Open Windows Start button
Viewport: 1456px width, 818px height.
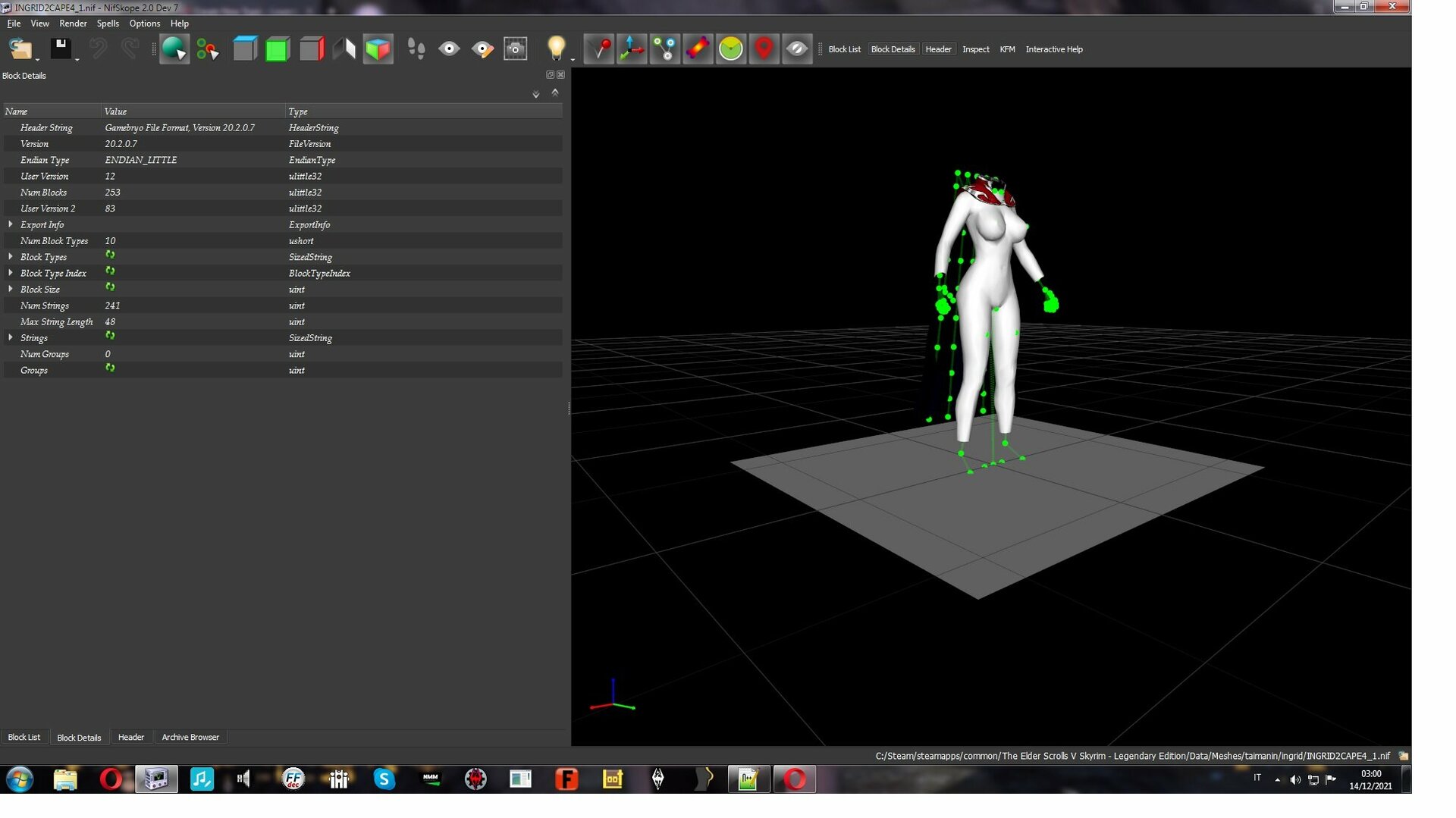(x=20, y=779)
